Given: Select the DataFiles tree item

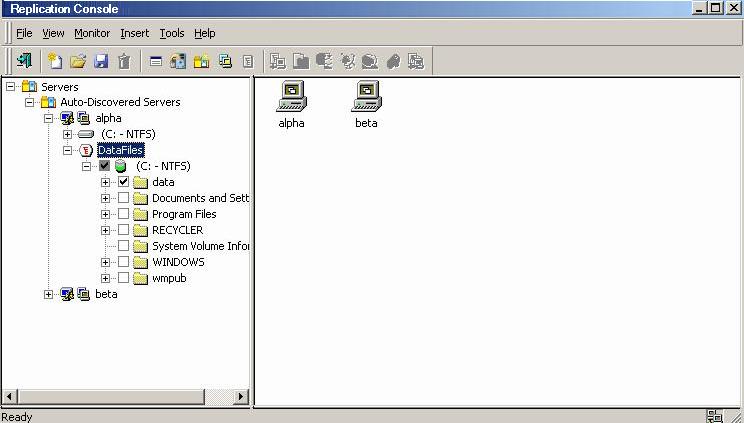Looking at the screenshot, I should coord(121,150).
